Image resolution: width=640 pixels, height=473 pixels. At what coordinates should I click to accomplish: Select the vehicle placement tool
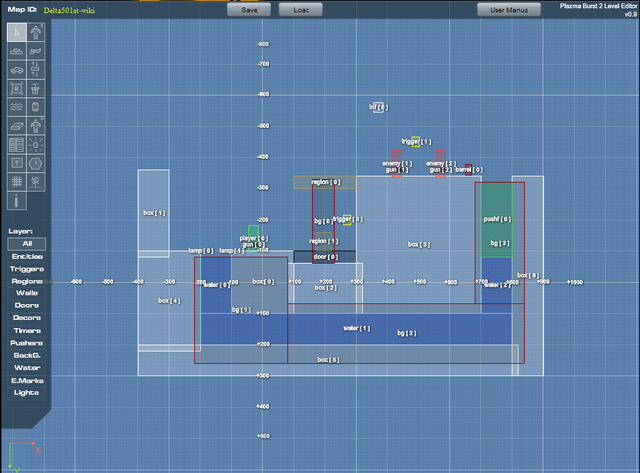pyautogui.click(x=17, y=70)
